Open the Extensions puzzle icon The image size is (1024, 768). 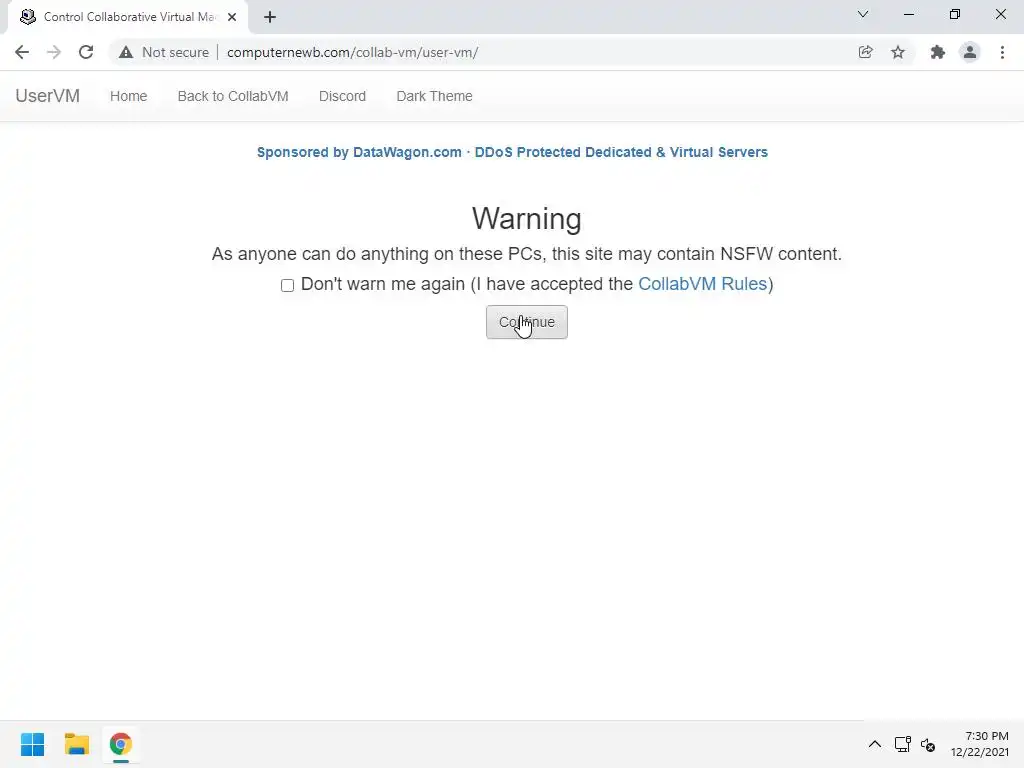(x=938, y=52)
